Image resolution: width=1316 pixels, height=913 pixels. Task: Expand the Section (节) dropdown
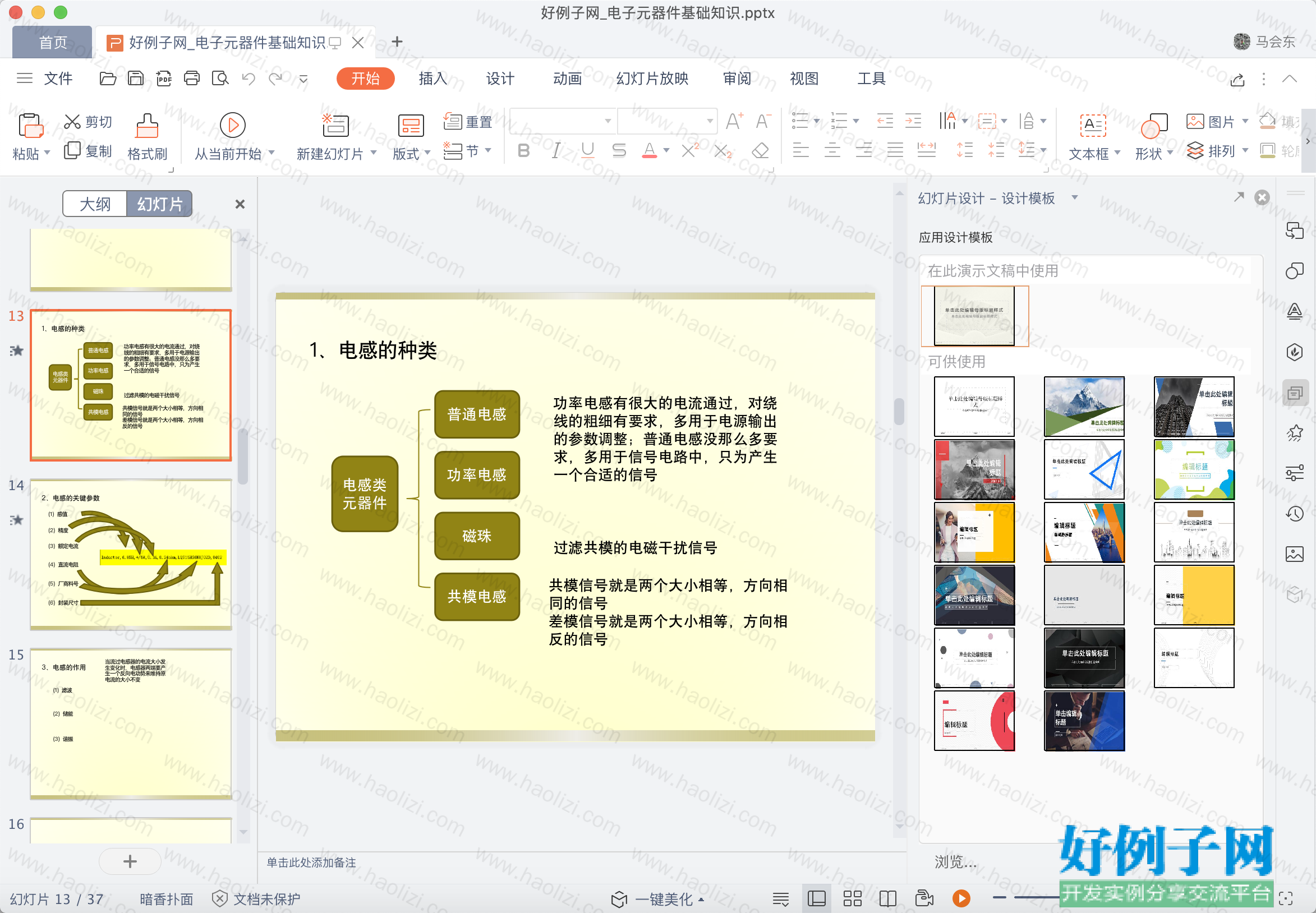tap(488, 150)
